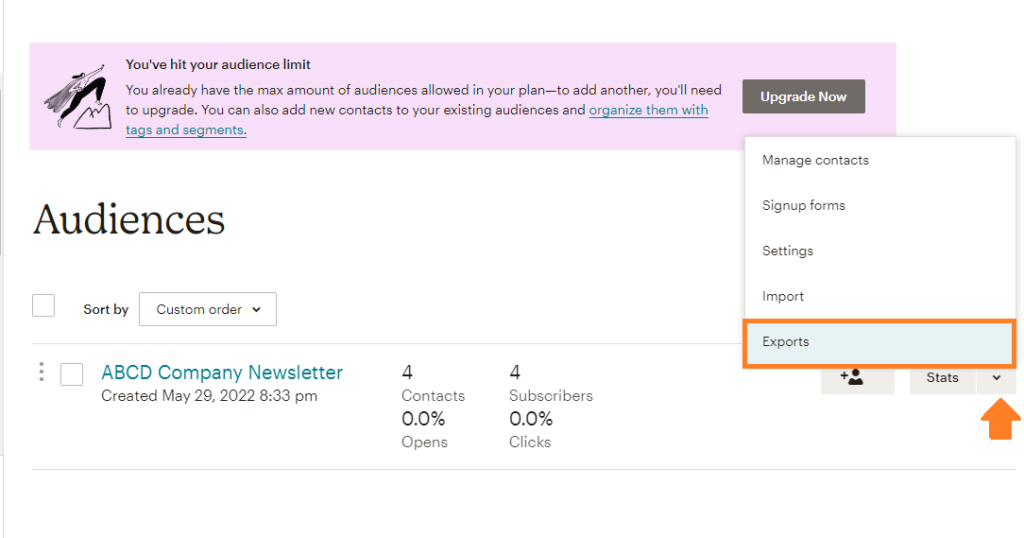View Stats for ABCD Company Newsletter
This screenshot has width=1024, height=538.
pyautogui.click(x=942, y=377)
